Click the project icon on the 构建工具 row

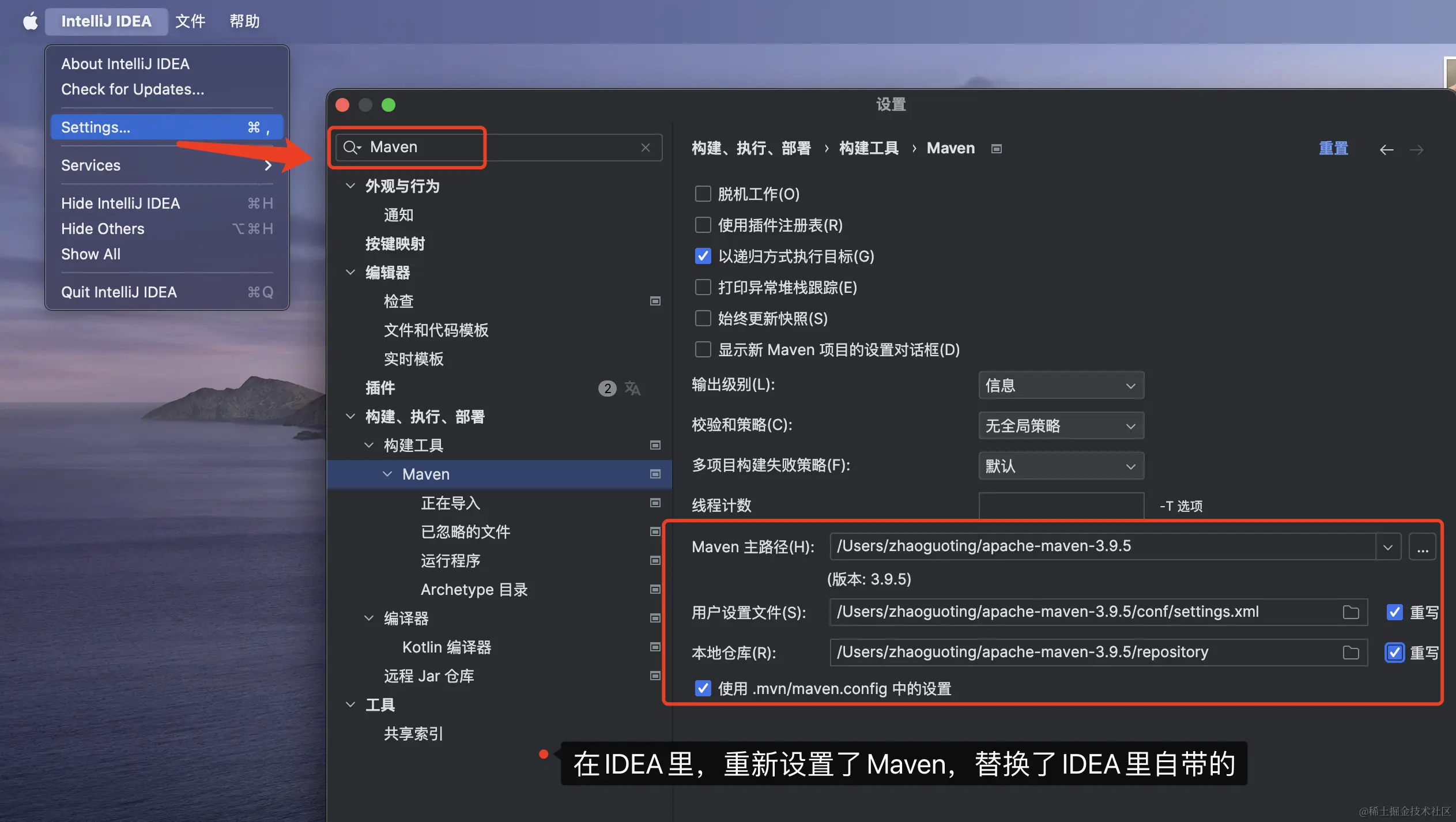[655, 445]
